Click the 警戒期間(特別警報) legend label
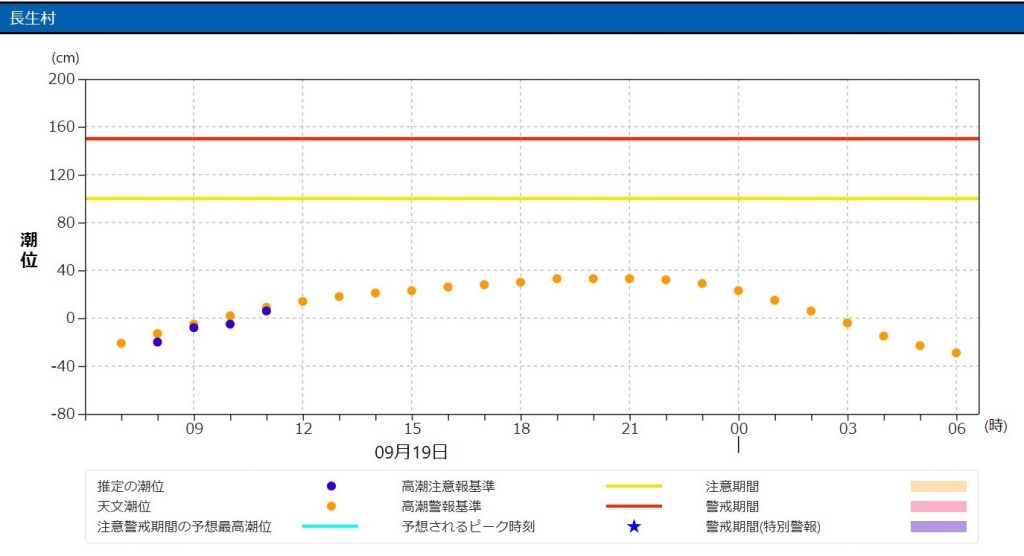 (x=763, y=527)
